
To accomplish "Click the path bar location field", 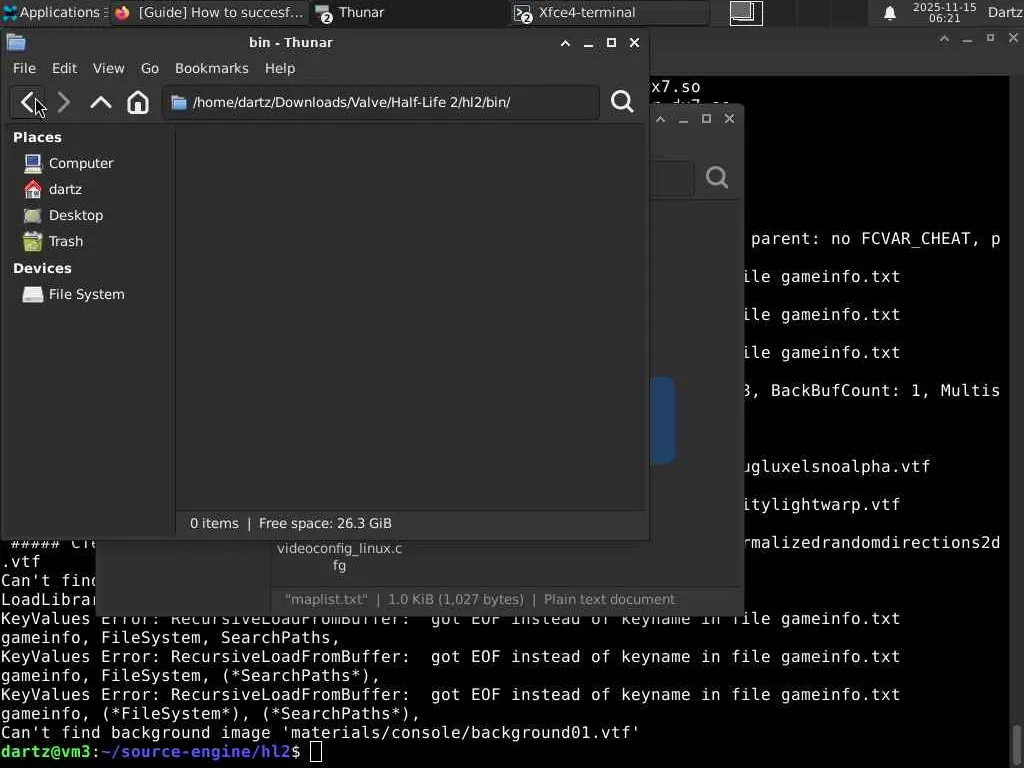I will click(380, 103).
